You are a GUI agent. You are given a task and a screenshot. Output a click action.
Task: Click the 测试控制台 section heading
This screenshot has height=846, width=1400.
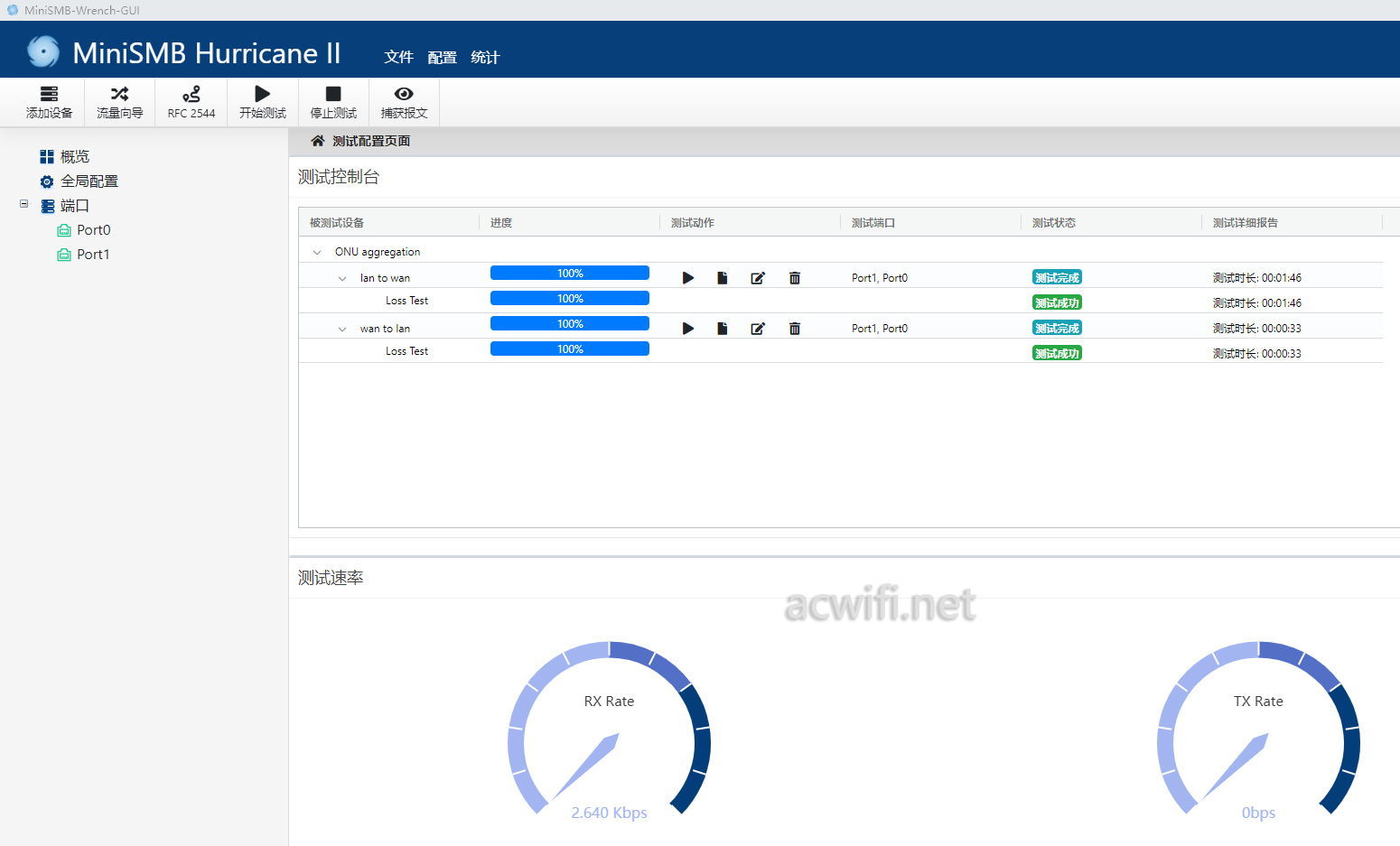[x=339, y=177]
